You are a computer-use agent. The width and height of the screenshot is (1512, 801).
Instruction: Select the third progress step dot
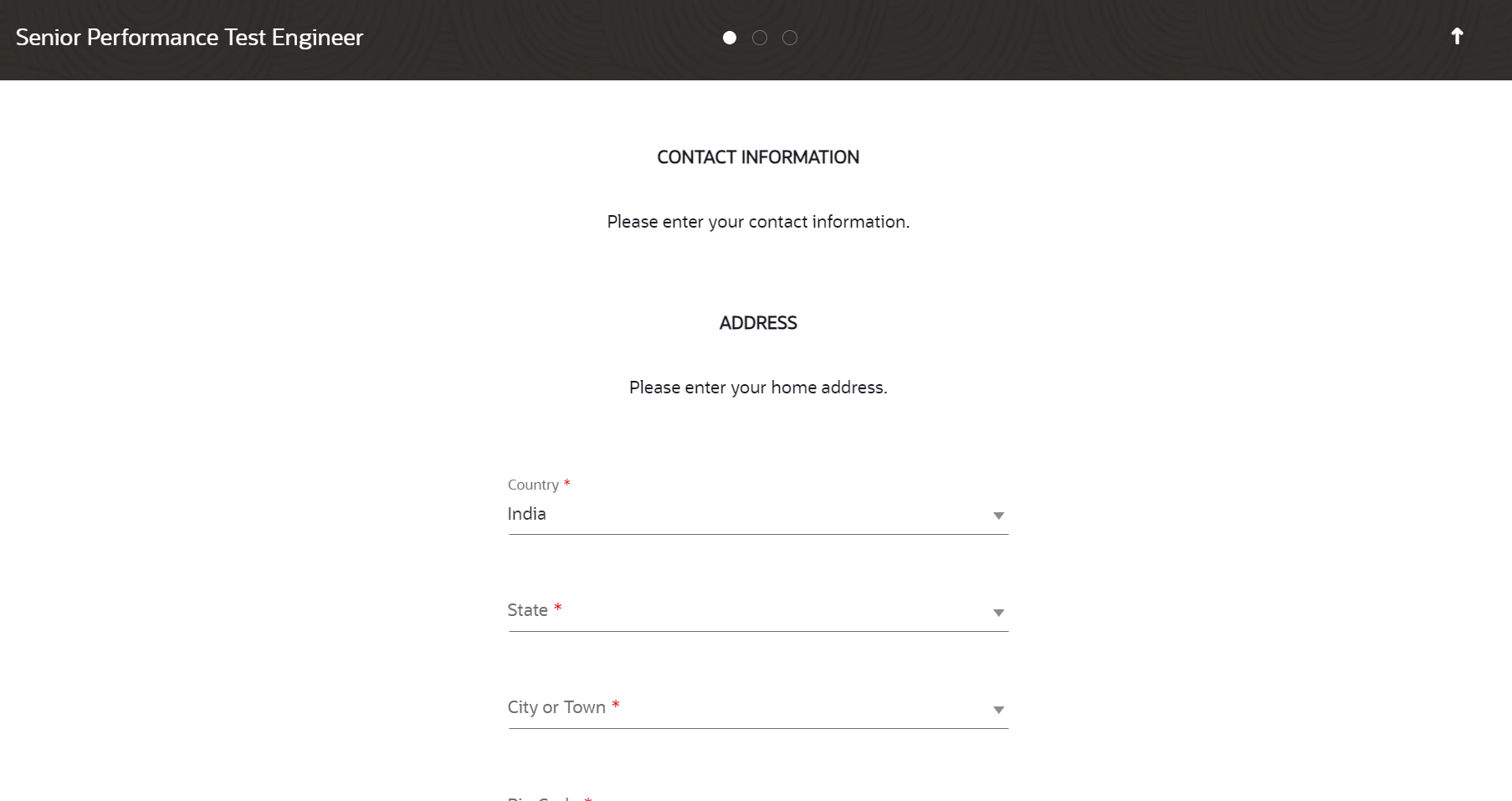[x=790, y=38]
